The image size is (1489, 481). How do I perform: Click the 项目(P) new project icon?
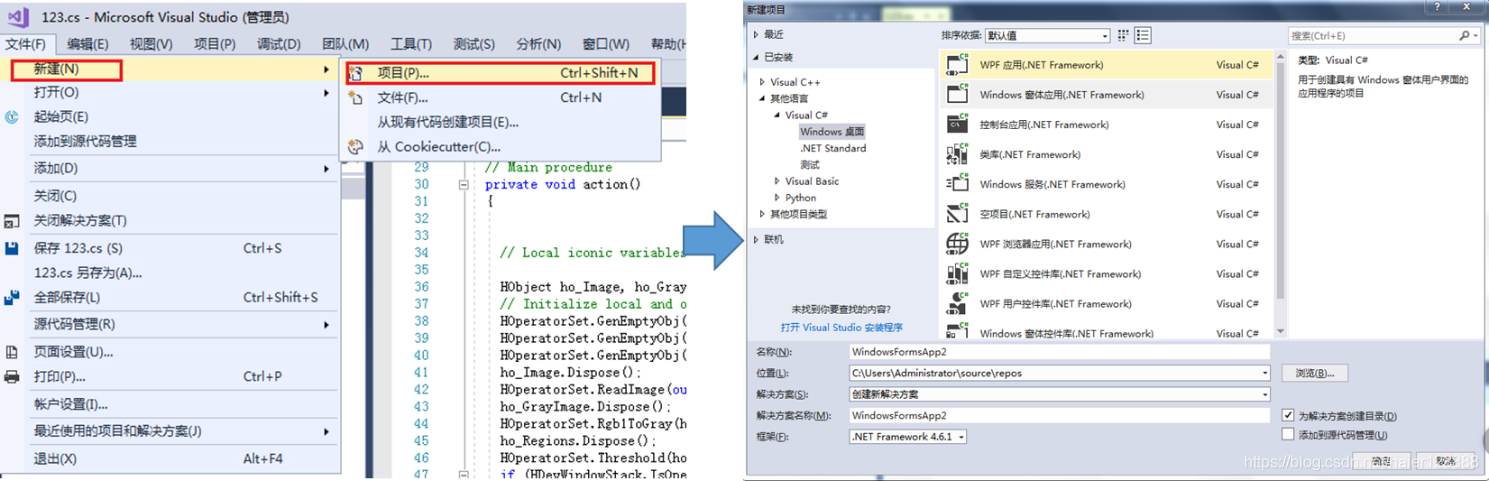[x=355, y=73]
